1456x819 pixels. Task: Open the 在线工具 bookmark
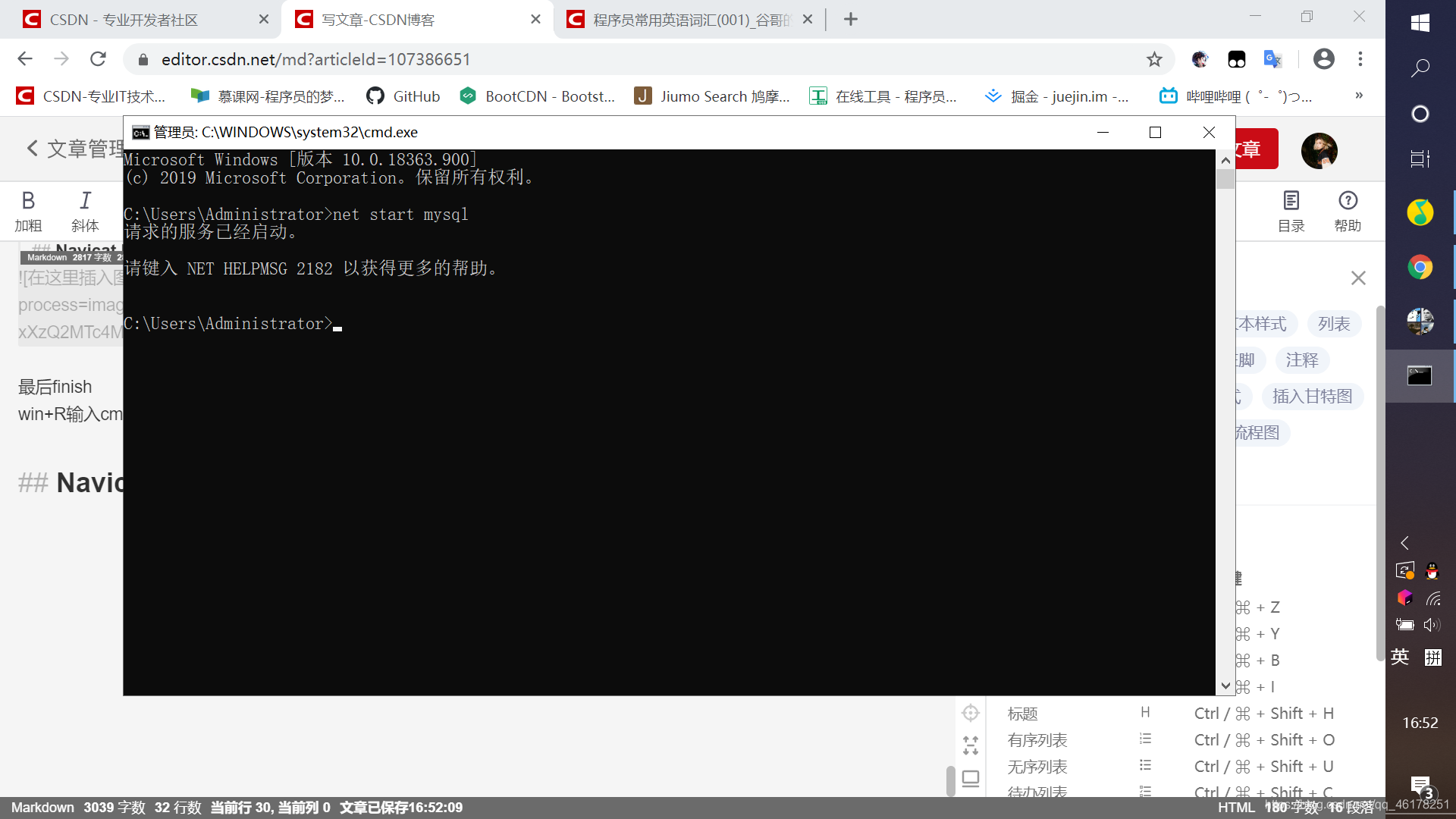point(883,96)
